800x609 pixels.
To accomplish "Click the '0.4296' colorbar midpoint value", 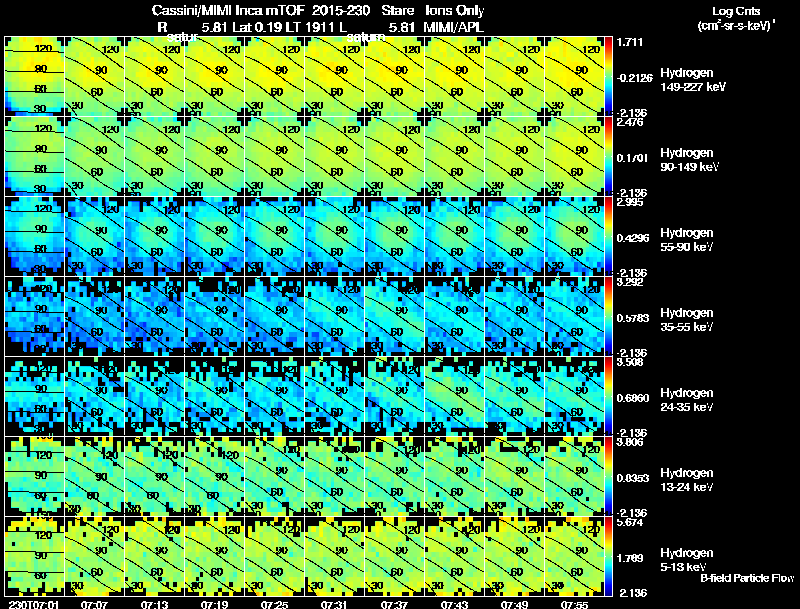I will coord(633,238).
